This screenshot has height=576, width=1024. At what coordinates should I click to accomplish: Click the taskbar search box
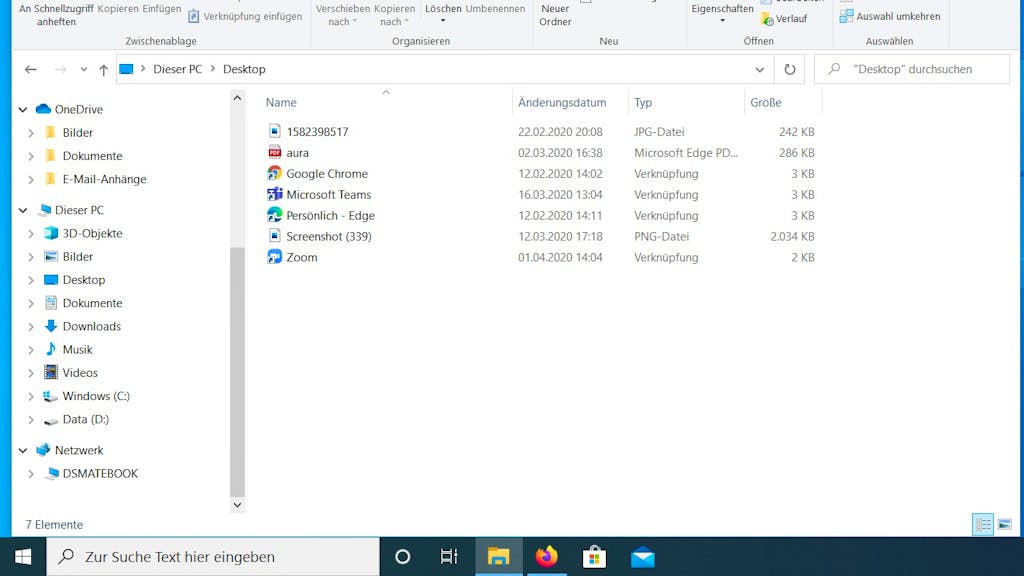click(x=213, y=556)
